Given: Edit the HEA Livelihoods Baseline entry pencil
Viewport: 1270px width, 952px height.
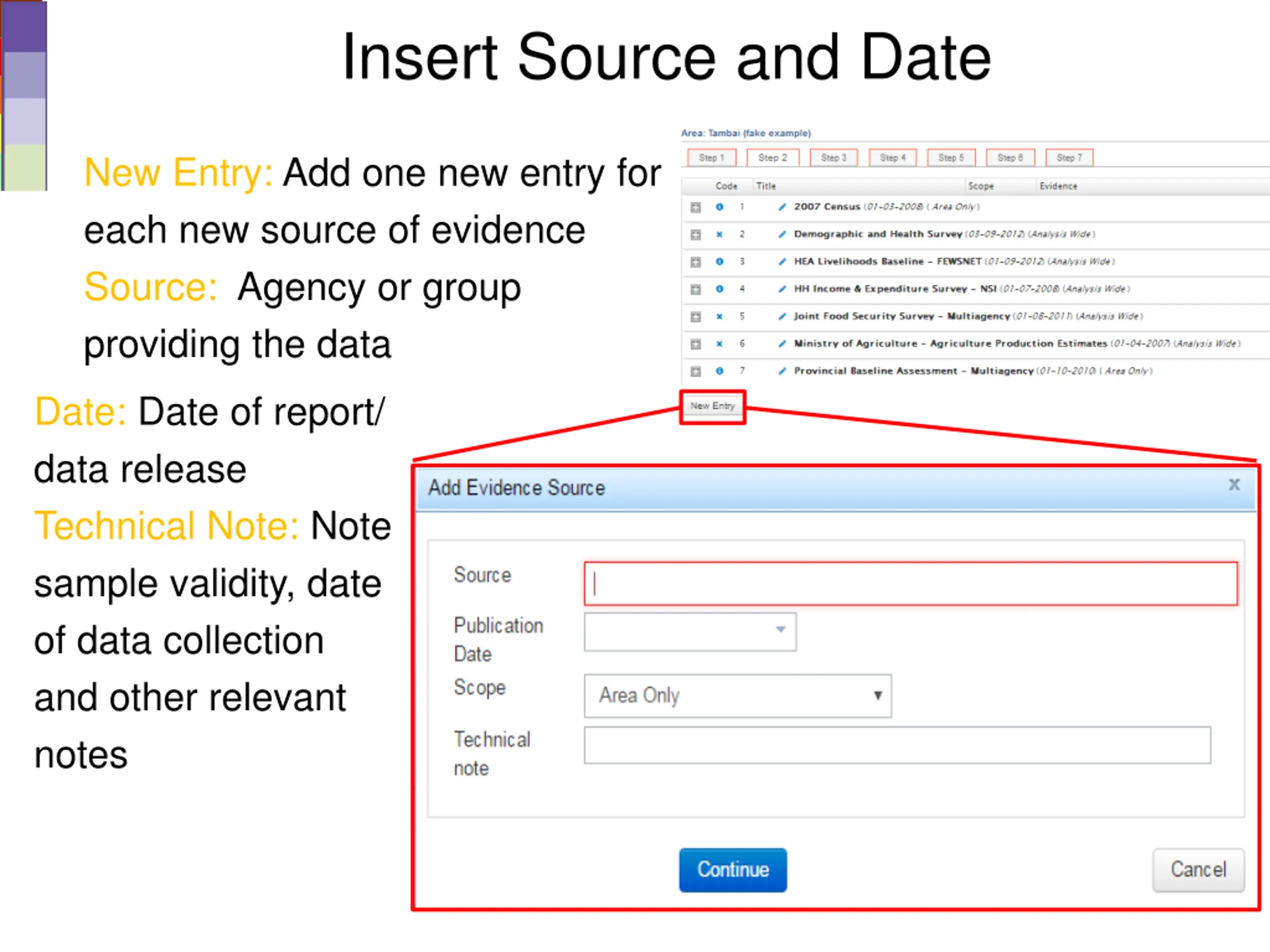Looking at the screenshot, I should coord(782,262).
